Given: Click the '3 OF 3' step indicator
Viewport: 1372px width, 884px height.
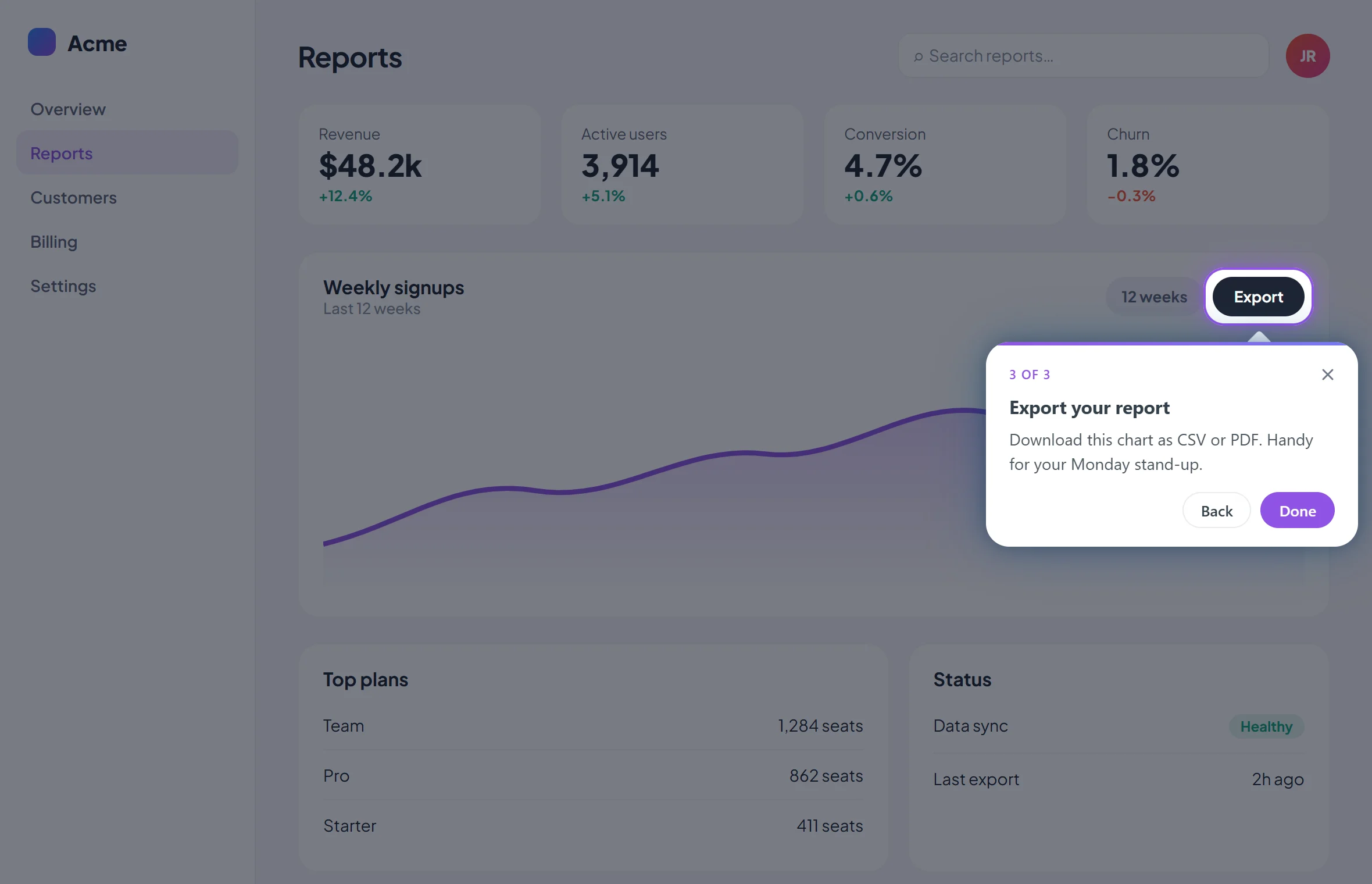Looking at the screenshot, I should point(1030,375).
